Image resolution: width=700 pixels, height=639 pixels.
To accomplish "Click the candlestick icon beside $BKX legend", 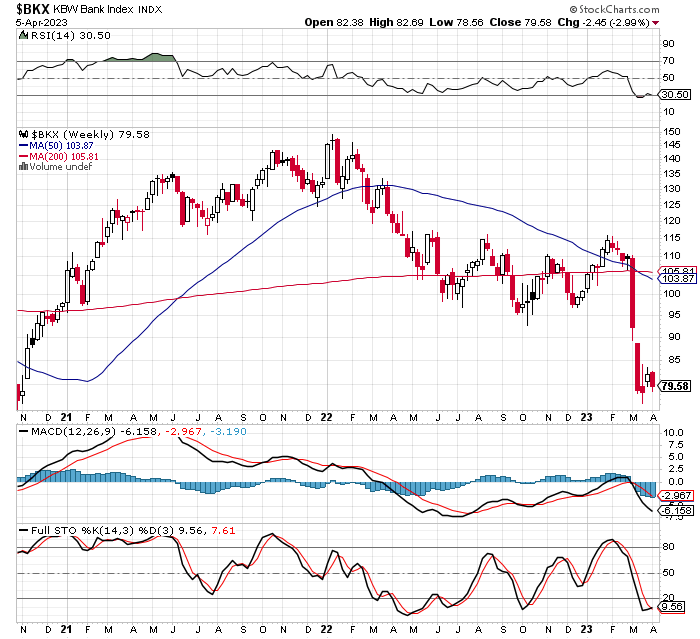I will (x=23, y=134).
